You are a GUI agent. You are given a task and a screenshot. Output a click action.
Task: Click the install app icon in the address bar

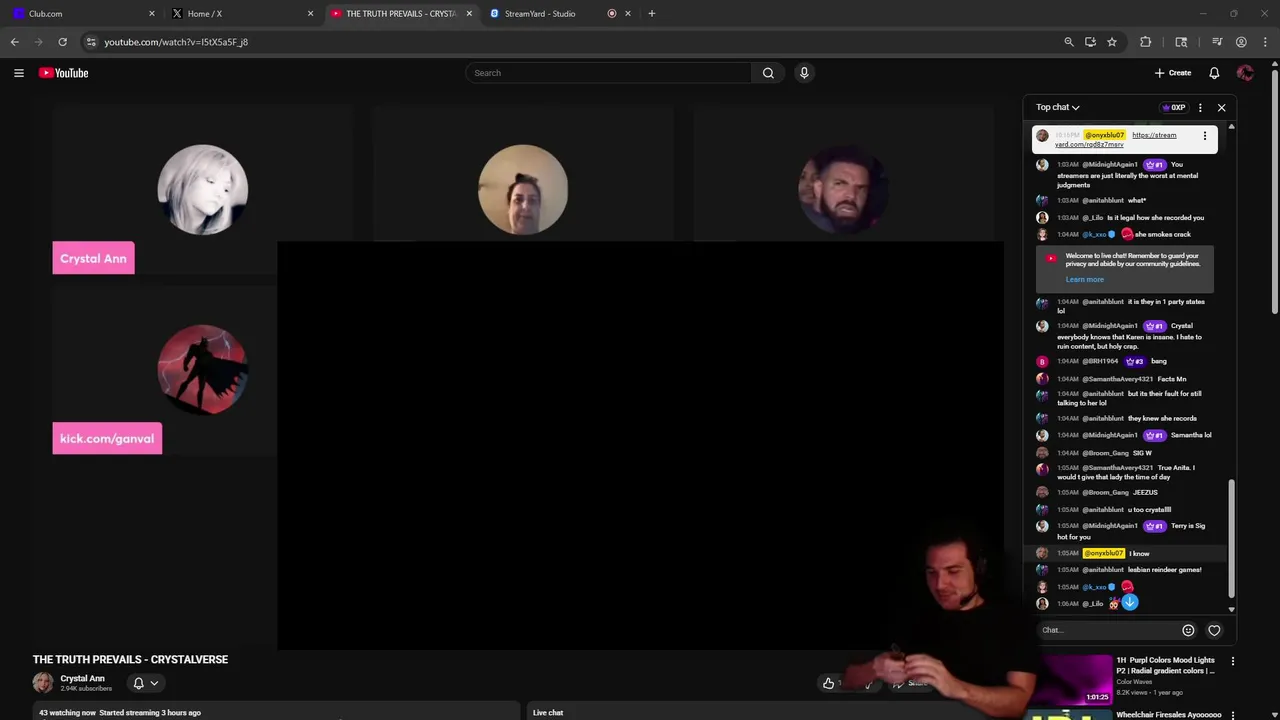point(1090,42)
